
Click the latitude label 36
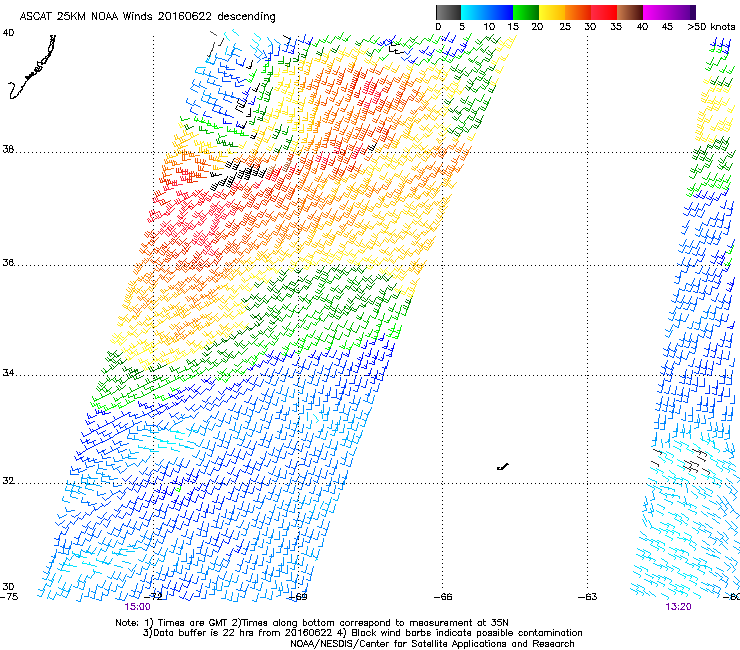coord(8,262)
